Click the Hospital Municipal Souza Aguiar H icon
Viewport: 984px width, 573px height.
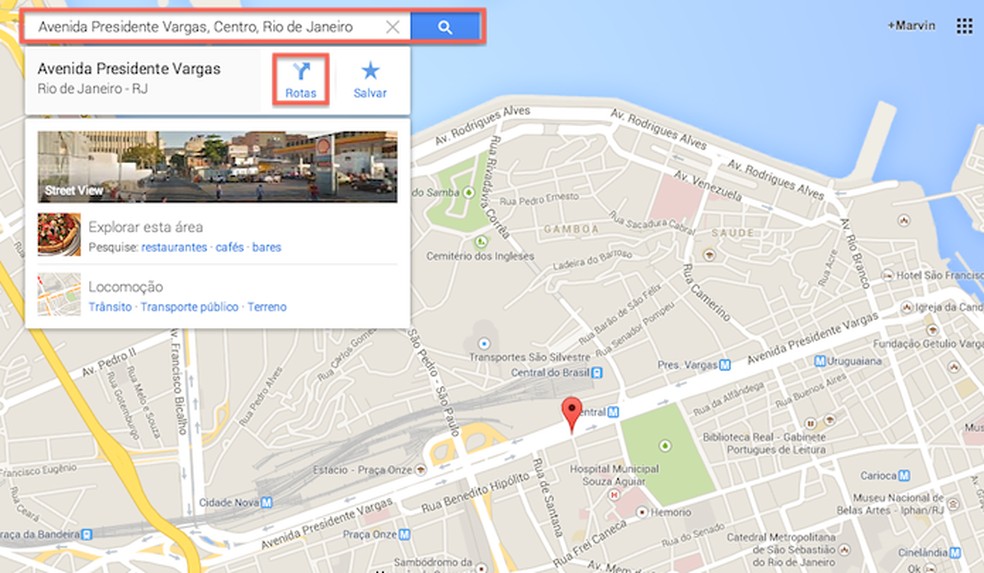tap(614, 495)
